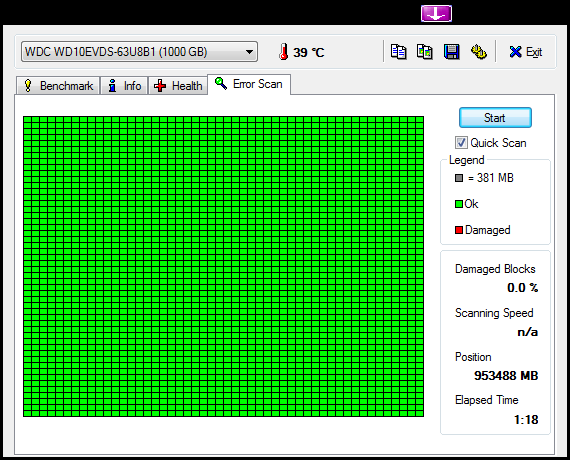
Task: Click the magnifier icon on Error Scan tab
Action: (221, 83)
